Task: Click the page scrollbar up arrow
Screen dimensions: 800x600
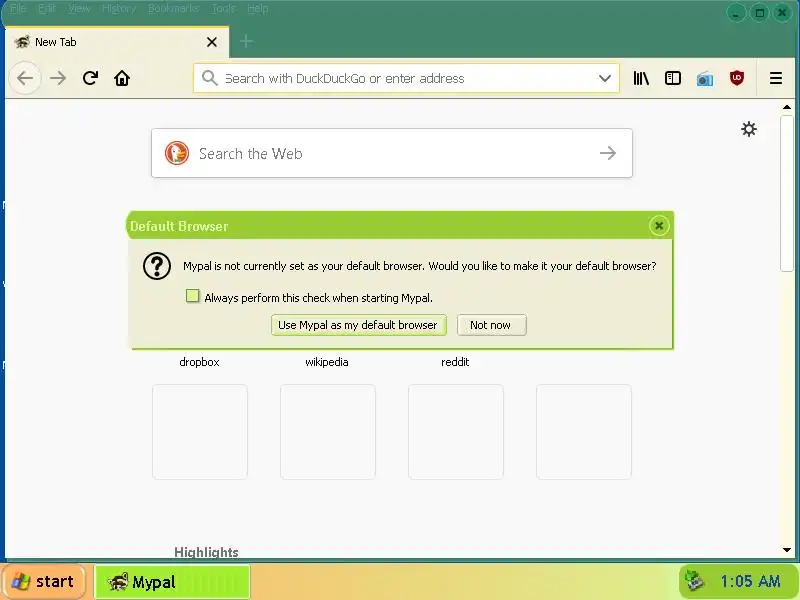Action: click(787, 107)
